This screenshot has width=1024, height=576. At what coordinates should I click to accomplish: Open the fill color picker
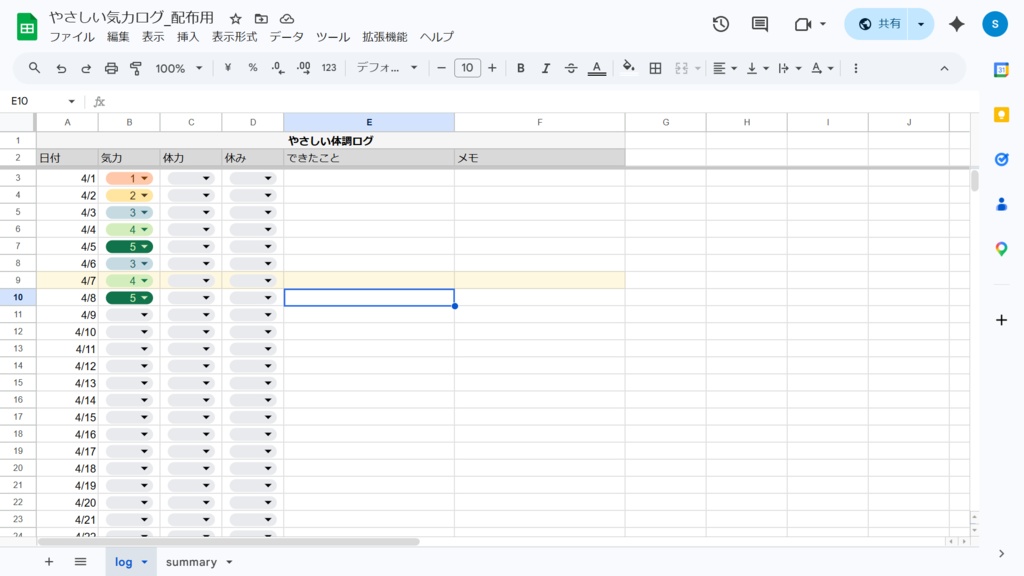click(x=628, y=67)
